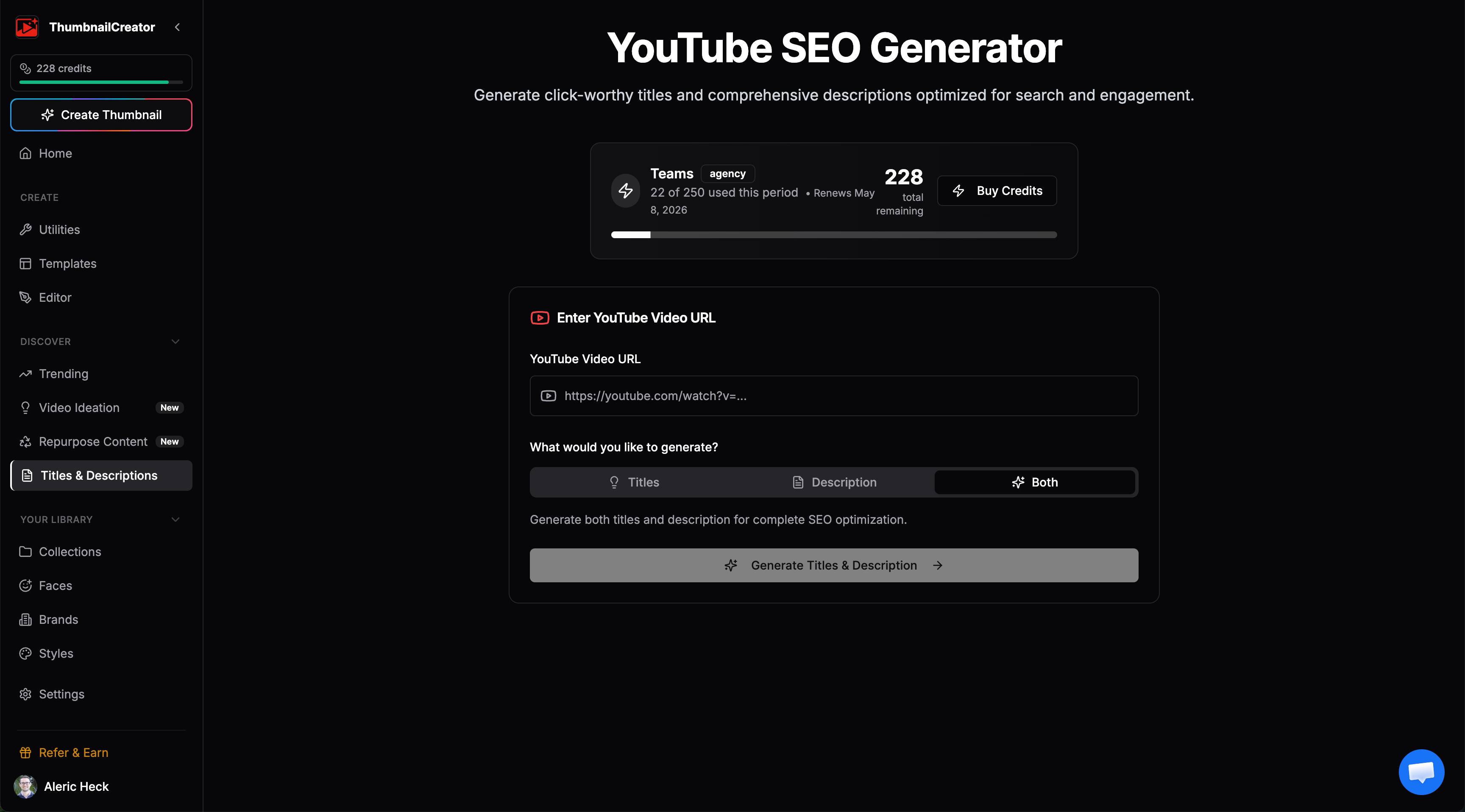Select Titles & Descriptions in the sidebar
Image resolution: width=1465 pixels, height=812 pixels.
[101, 476]
